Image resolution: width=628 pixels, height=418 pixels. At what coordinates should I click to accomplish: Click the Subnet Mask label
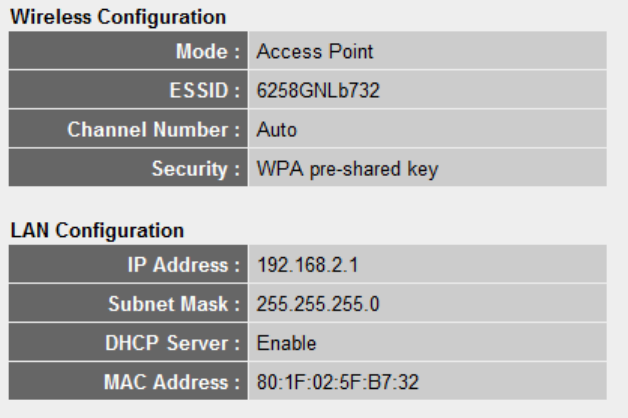click(x=174, y=304)
